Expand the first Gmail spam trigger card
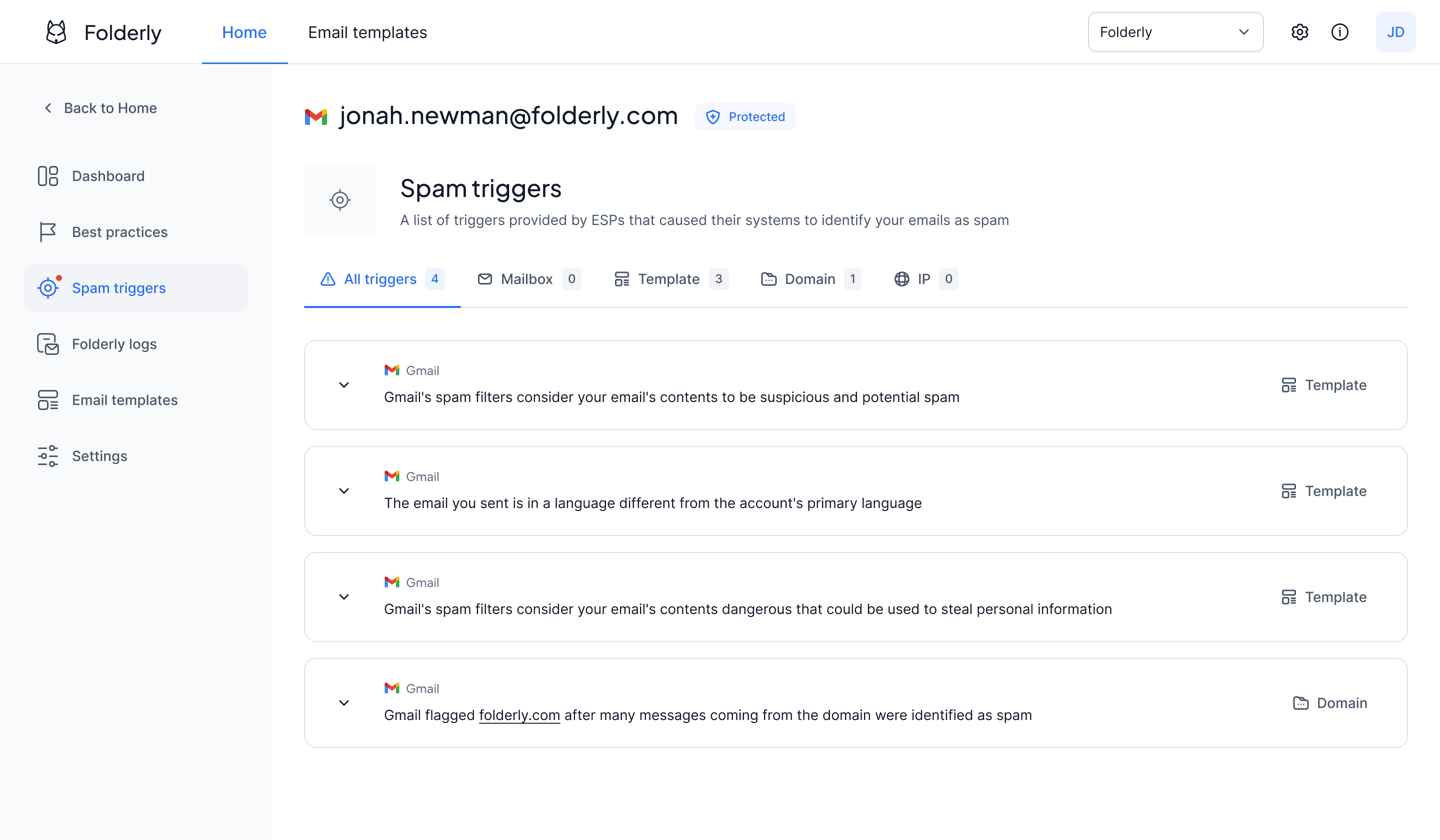 click(x=344, y=385)
